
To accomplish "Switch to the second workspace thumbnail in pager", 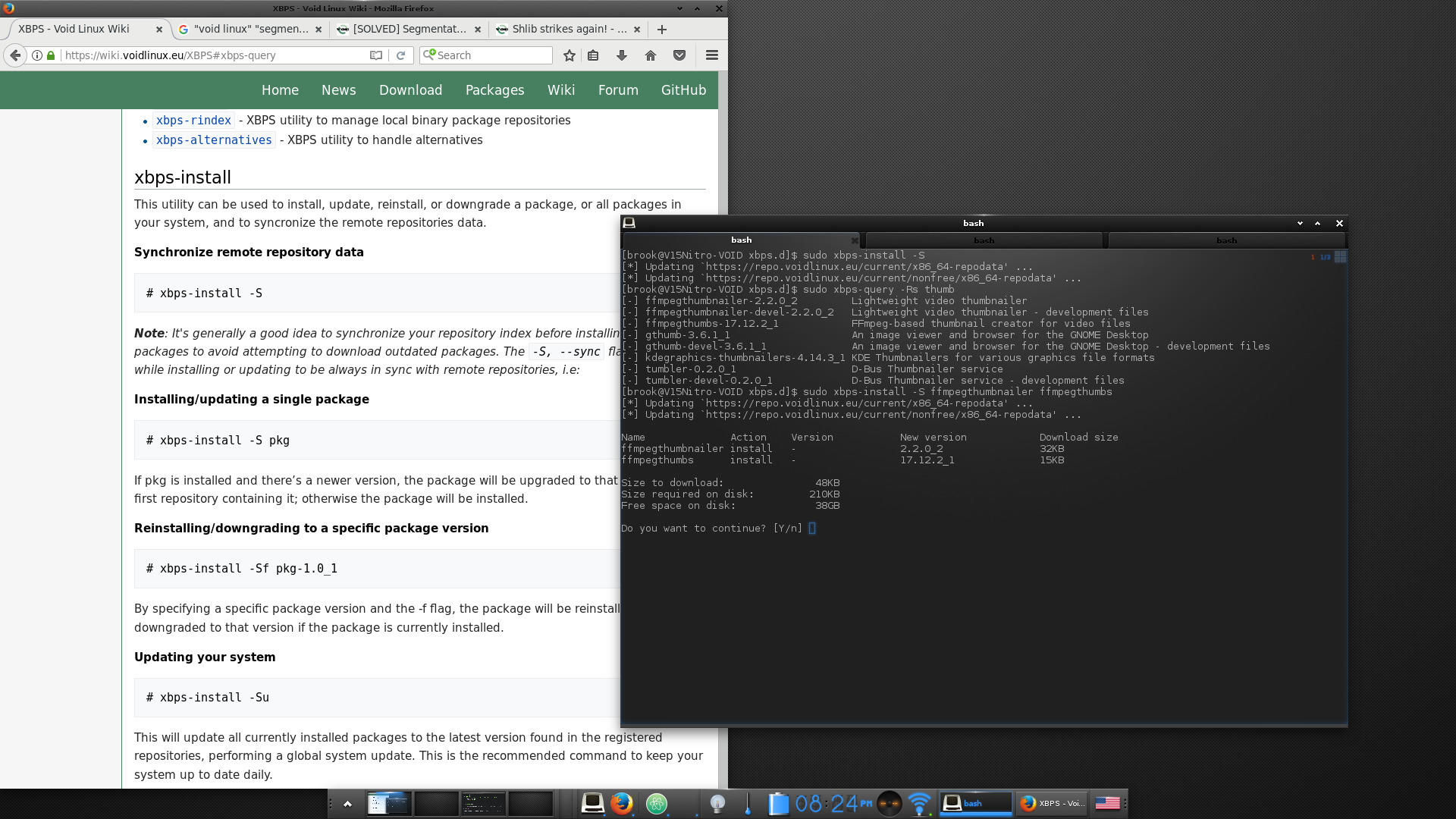I will pyautogui.click(x=436, y=803).
